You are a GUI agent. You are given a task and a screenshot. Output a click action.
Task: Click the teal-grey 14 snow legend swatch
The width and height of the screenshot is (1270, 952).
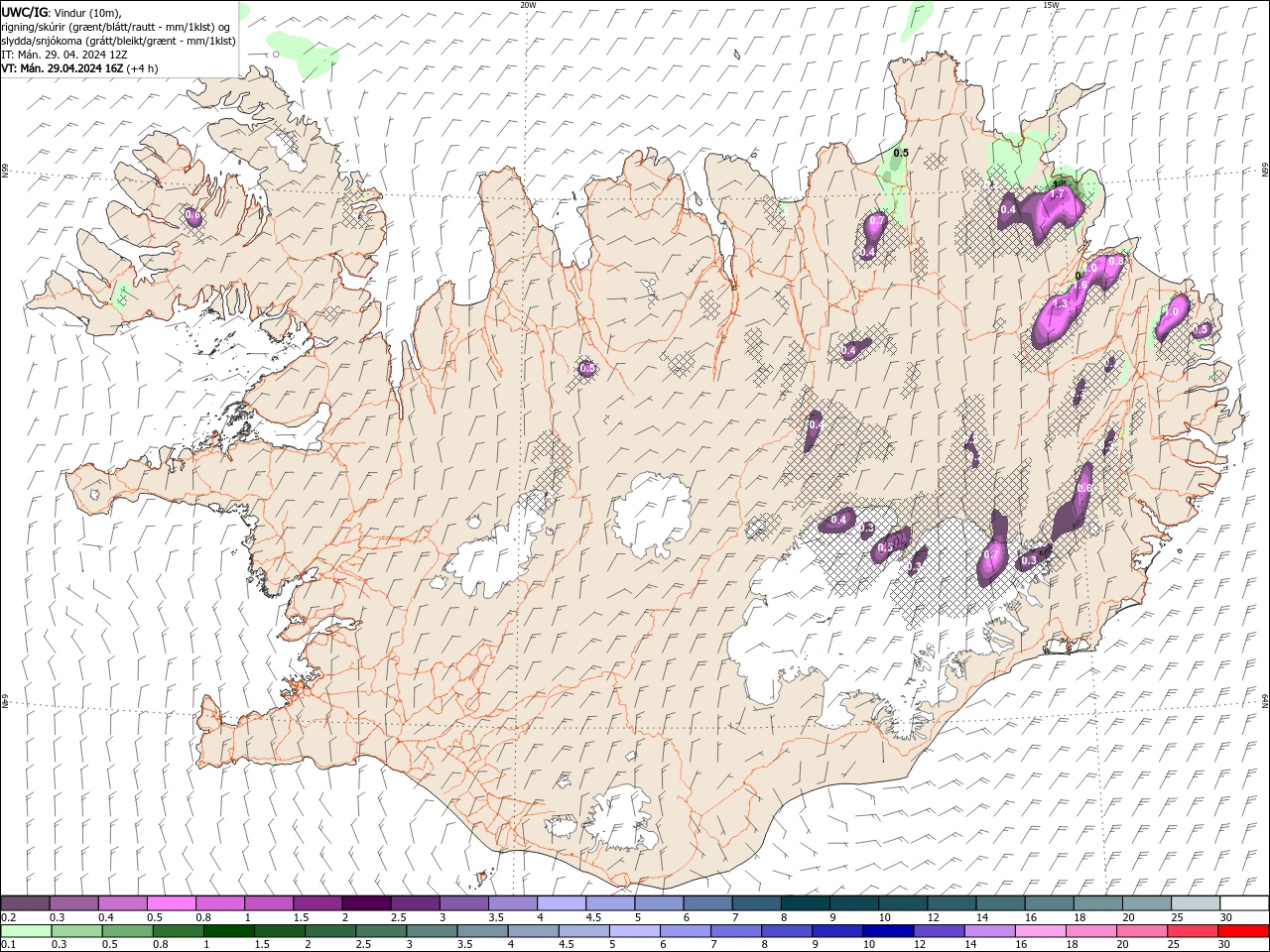(1000, 903)
